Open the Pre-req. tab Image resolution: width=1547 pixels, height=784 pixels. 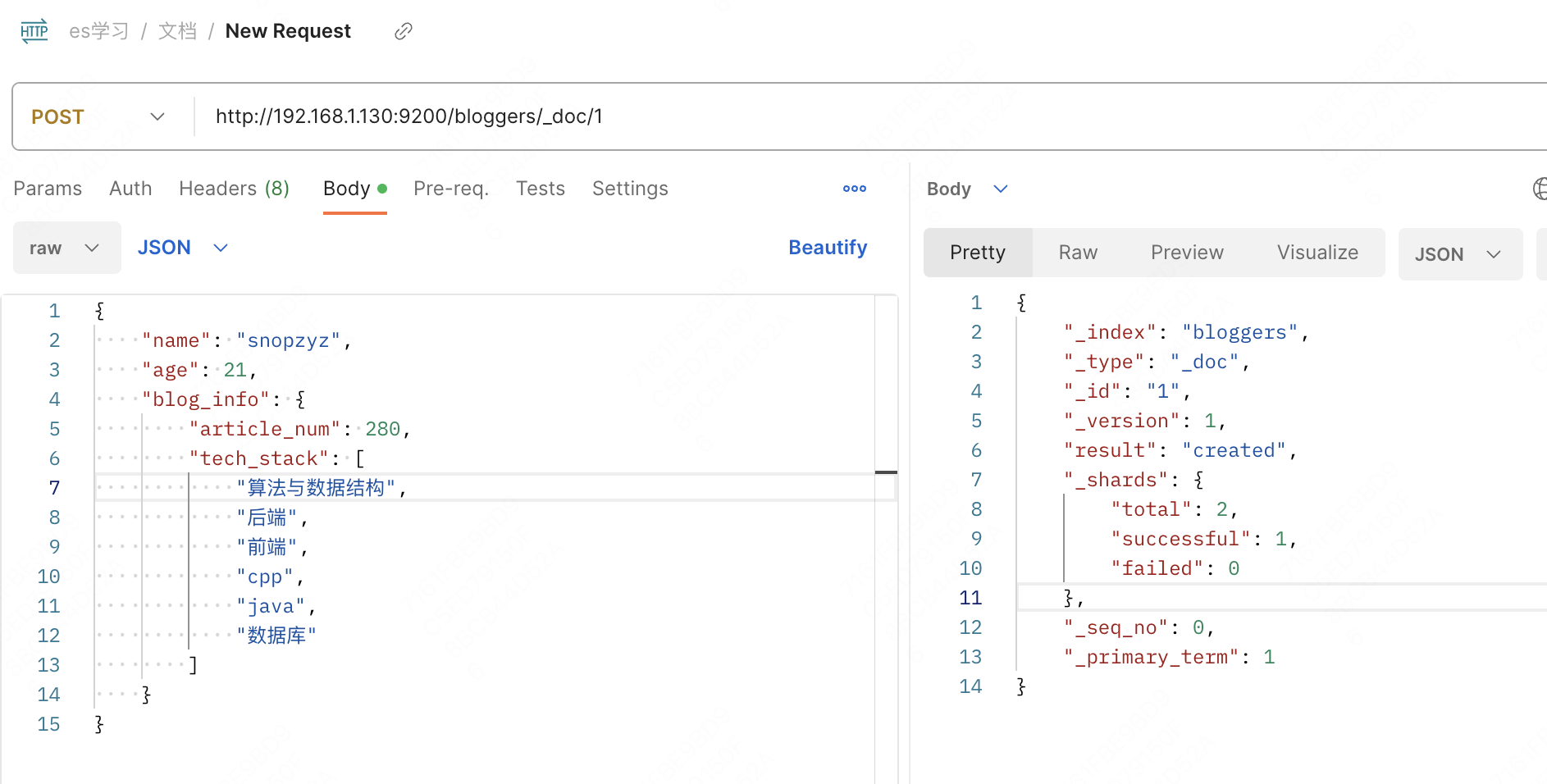[x=451, y=189]
